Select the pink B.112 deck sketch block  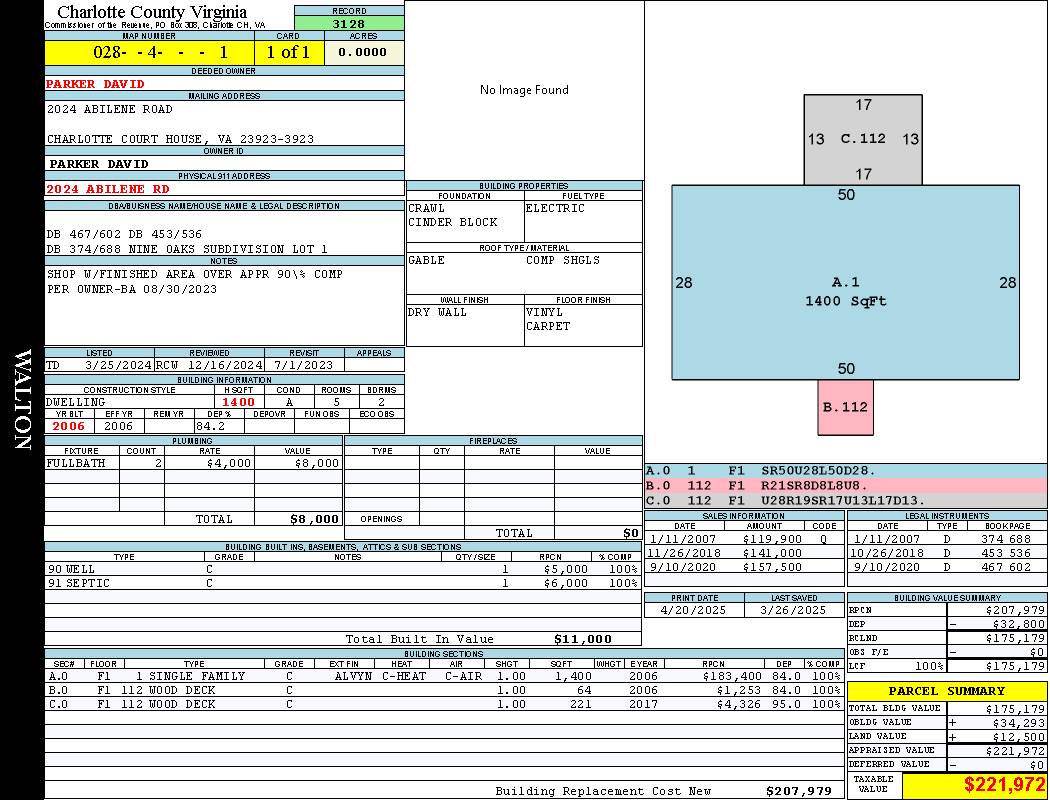(845, 407)
